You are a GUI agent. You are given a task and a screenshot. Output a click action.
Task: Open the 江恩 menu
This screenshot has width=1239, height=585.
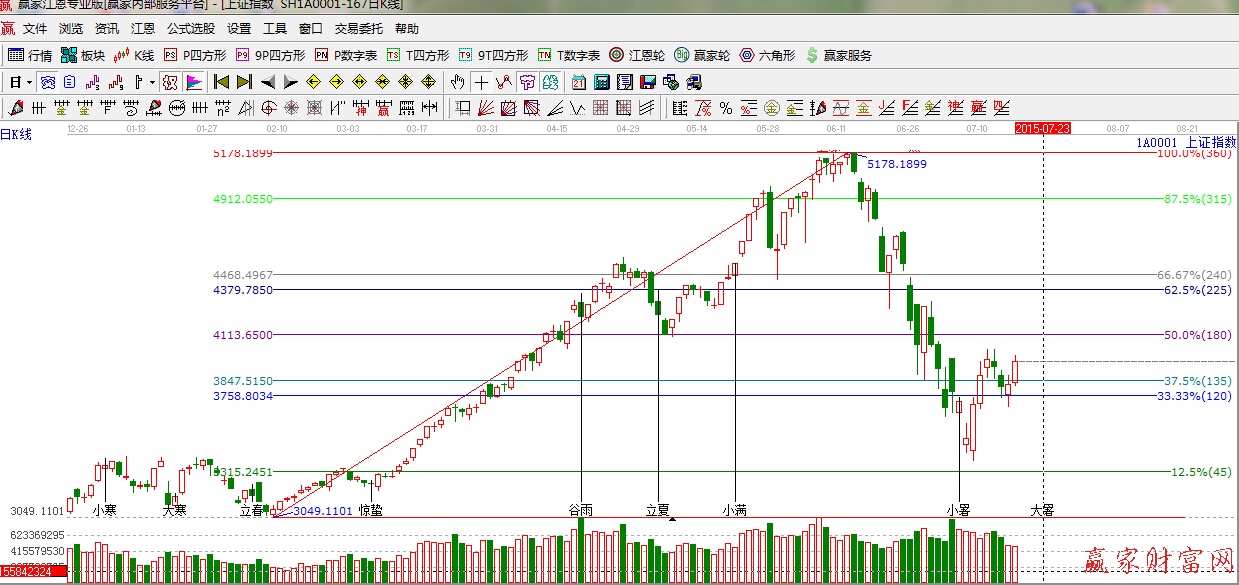coord(143,29)
